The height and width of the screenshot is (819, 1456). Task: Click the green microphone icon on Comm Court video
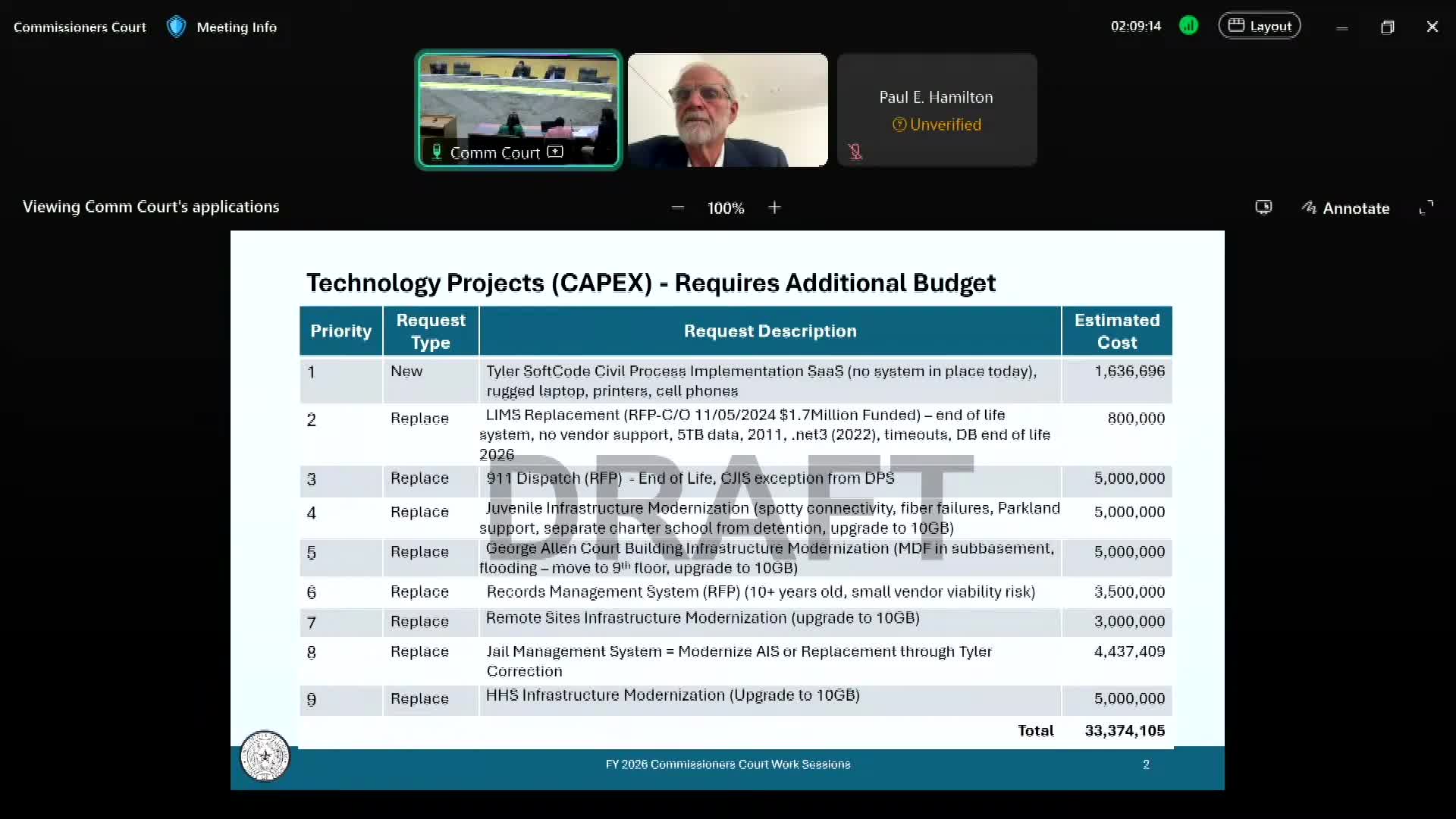coord(436,151)
